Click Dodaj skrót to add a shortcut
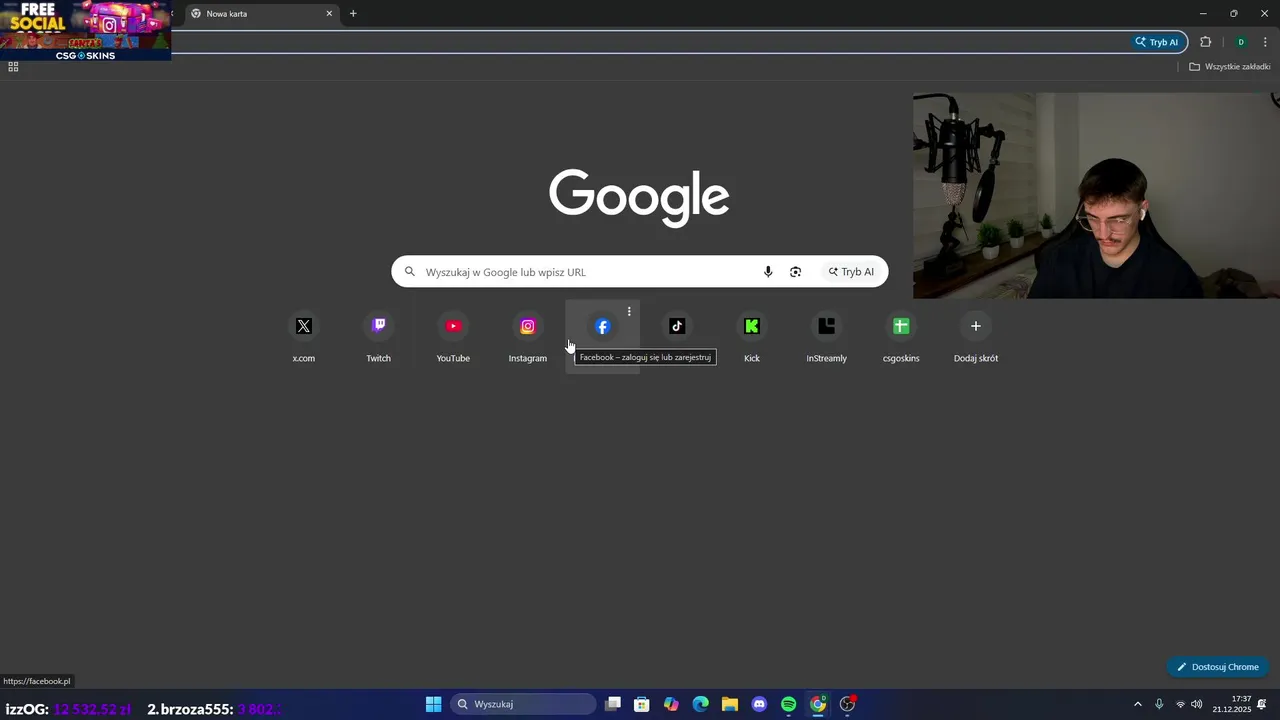The width and height of the screenshot is (1280, 720). click(x=976, y=337)
